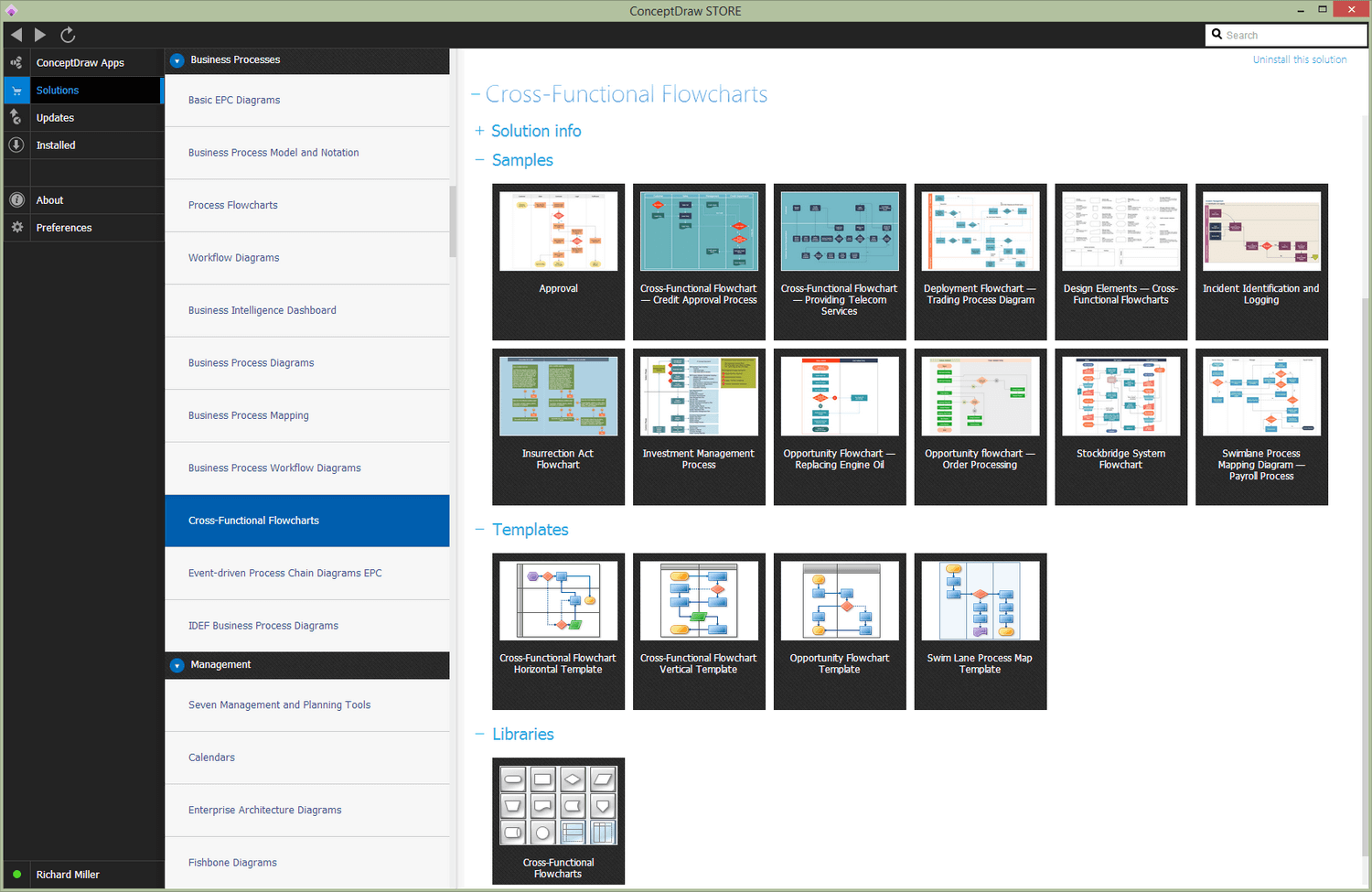Click the forward navigation arrow
Screen dimensions: 1372x892
[40, 35]
